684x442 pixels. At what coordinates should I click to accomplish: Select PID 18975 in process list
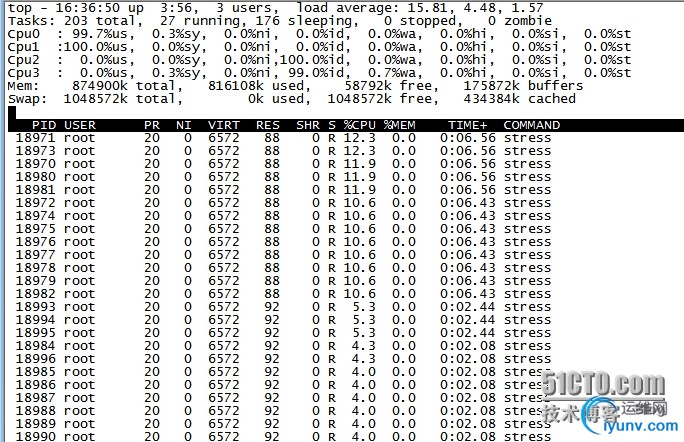36,229
